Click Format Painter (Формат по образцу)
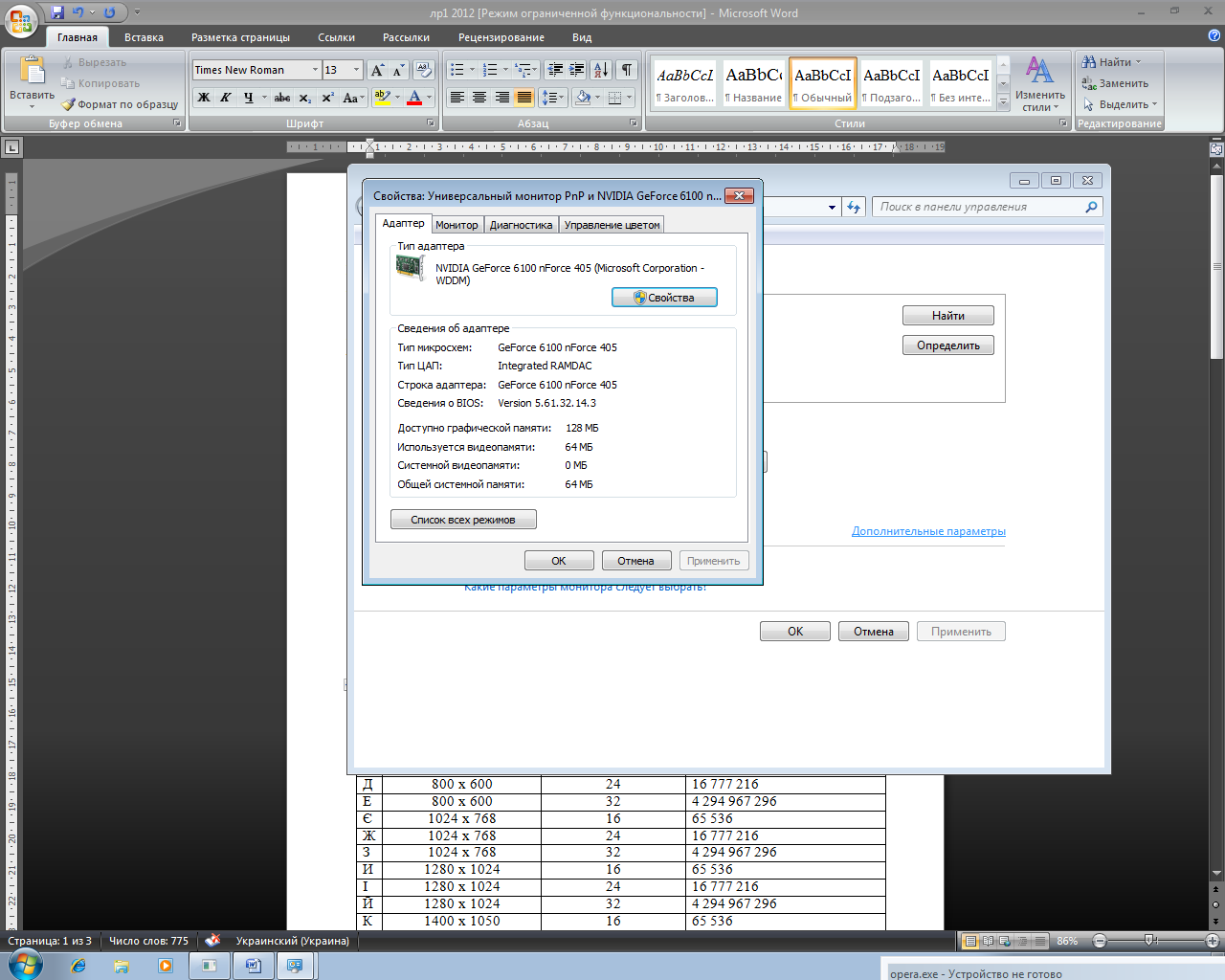The width and height of the screenshot is (1225, 980). tap(120, 104)
